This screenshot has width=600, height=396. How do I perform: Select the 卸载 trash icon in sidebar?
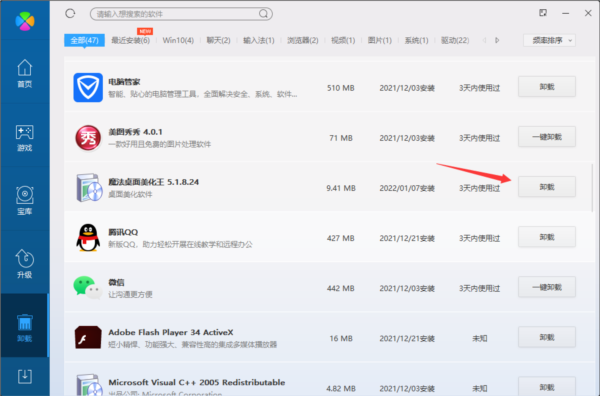(x=24, y=328)
